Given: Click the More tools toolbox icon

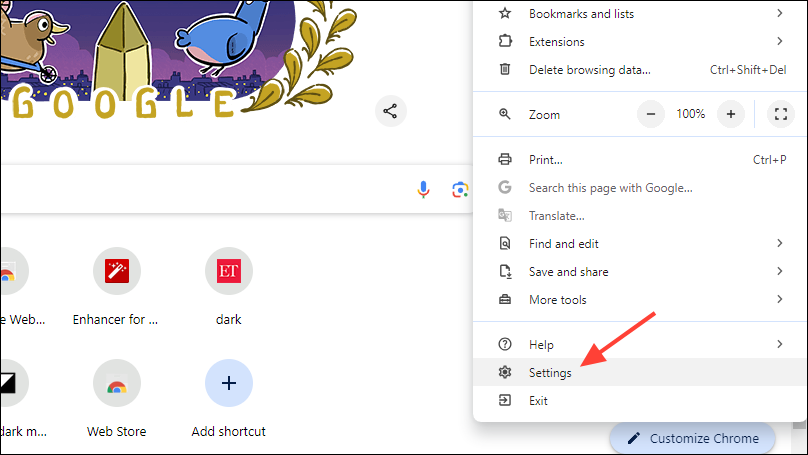Looking at the screenshot, I should tap(505, 299).
